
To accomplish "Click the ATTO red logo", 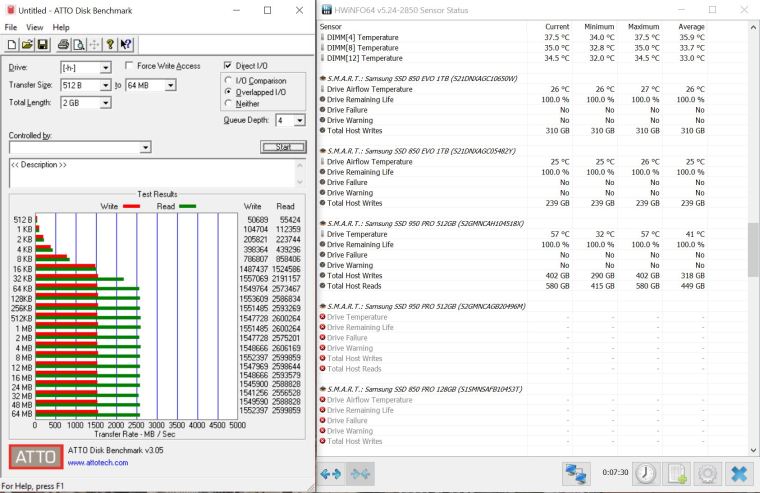I will [36, 457].
